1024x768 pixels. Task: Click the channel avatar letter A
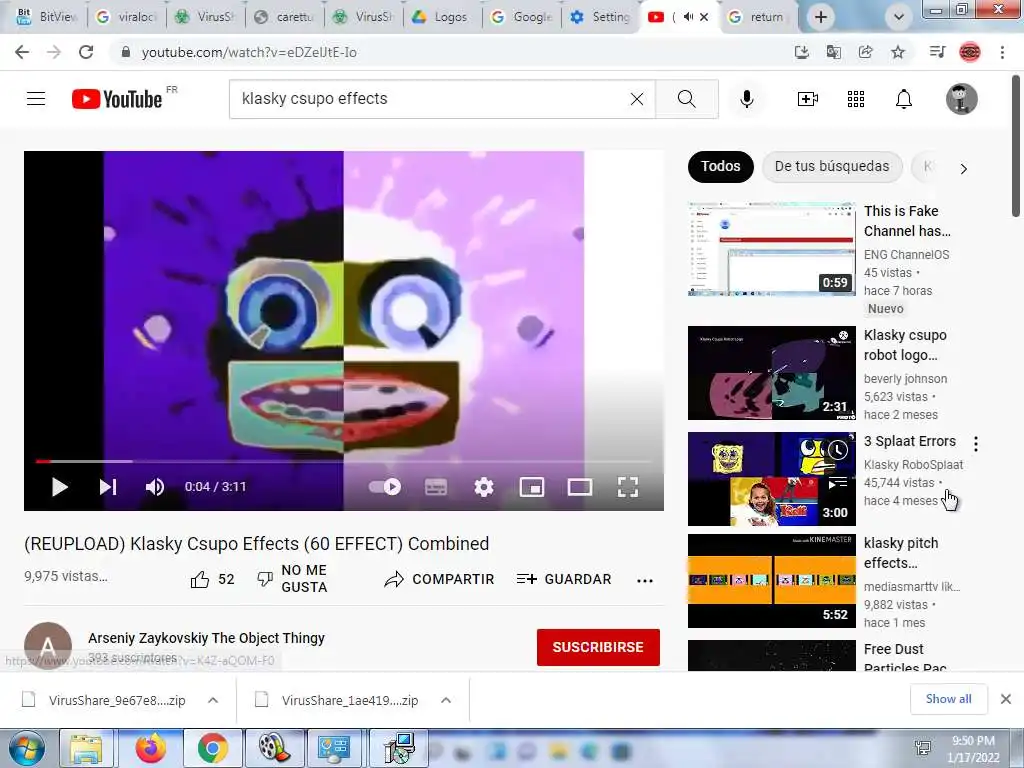coord(48,646)
